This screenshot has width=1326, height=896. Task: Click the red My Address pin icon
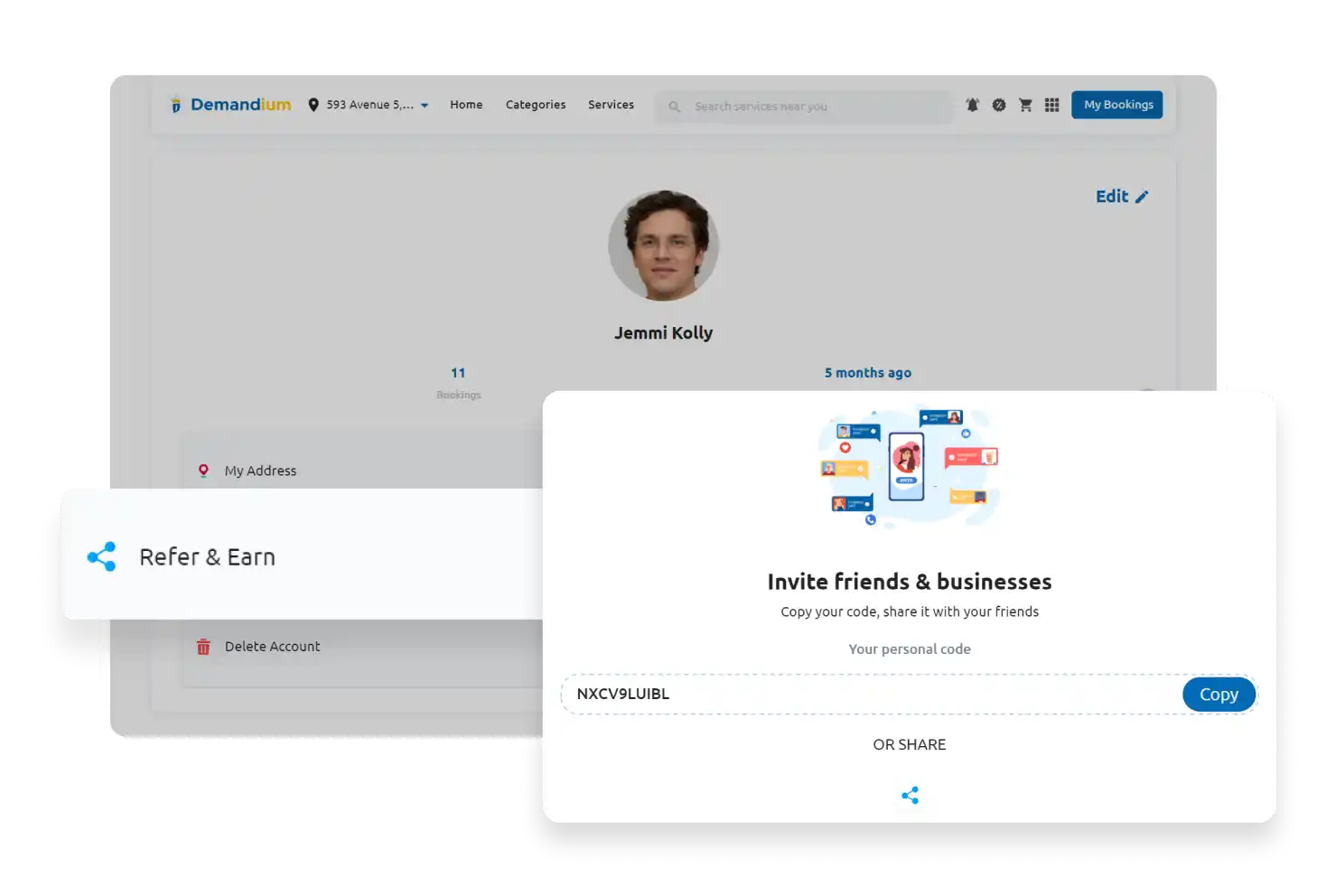(203, 470)
